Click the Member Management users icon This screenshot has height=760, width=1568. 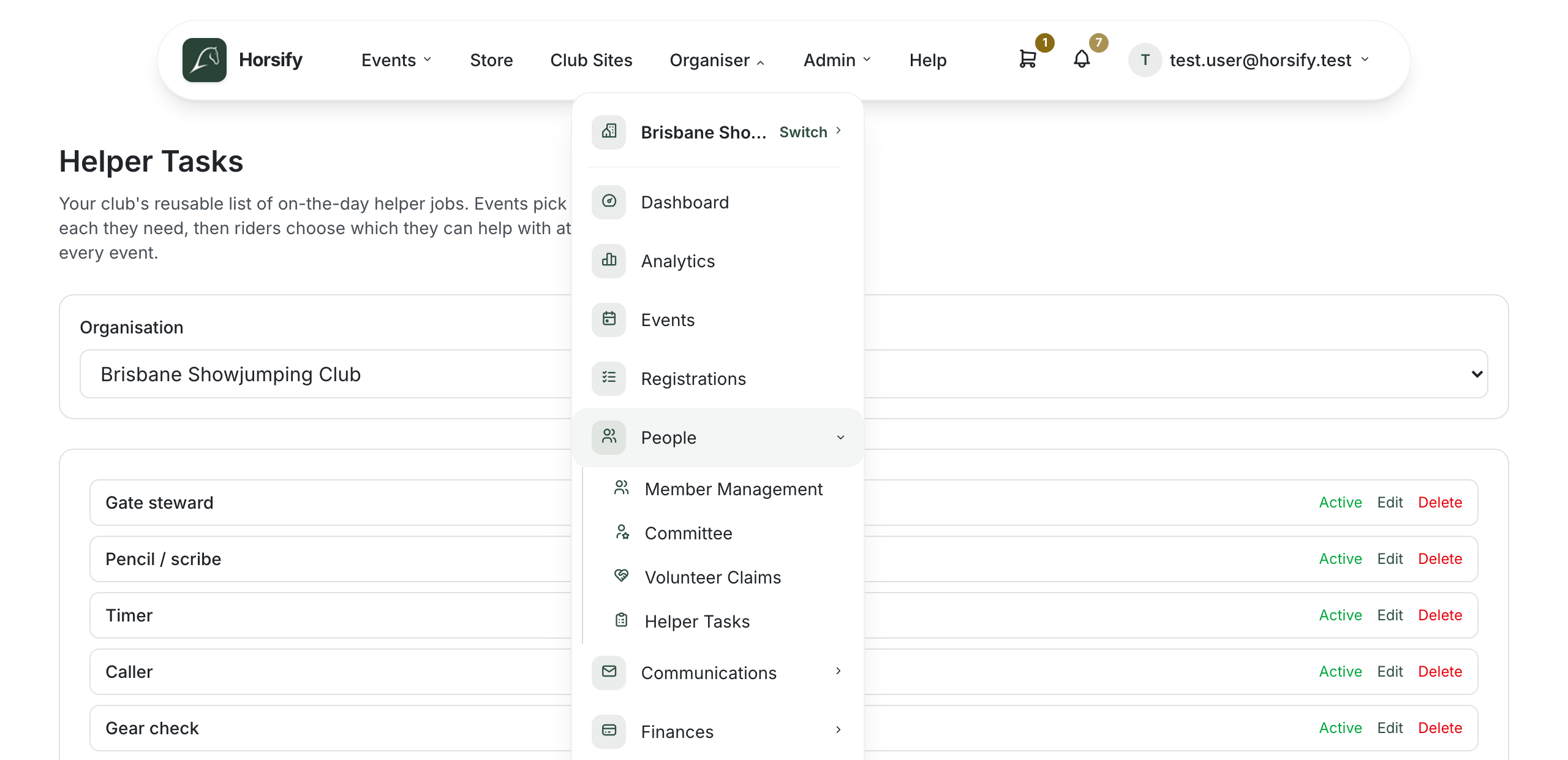pyautogui.click(x=622, y=488)
